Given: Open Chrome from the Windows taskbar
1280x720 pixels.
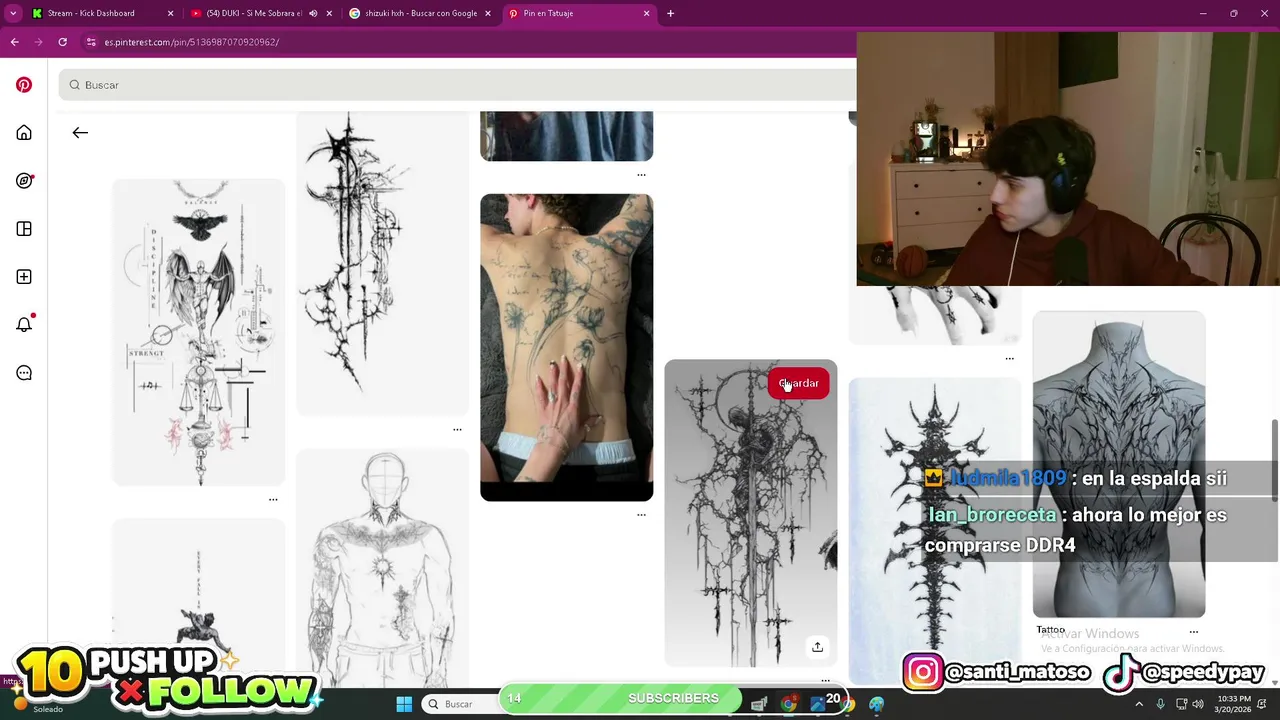Looking at the screenshot, I should pos(789,704).
